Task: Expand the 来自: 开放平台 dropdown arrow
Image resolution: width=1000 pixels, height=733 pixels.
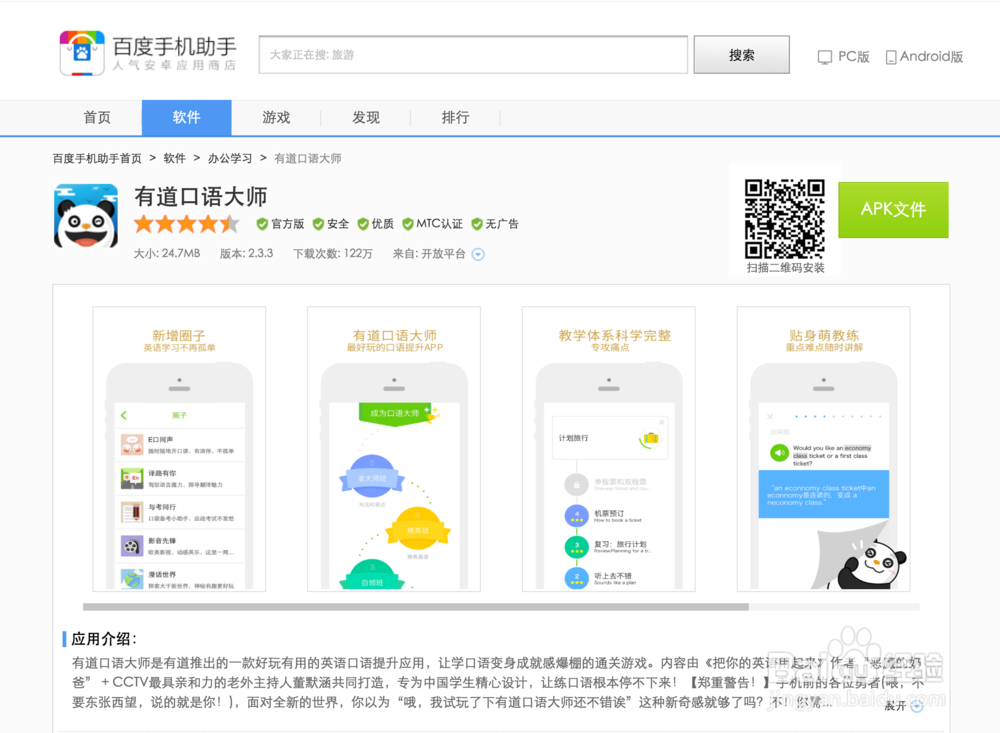Action: click(478, 254)
